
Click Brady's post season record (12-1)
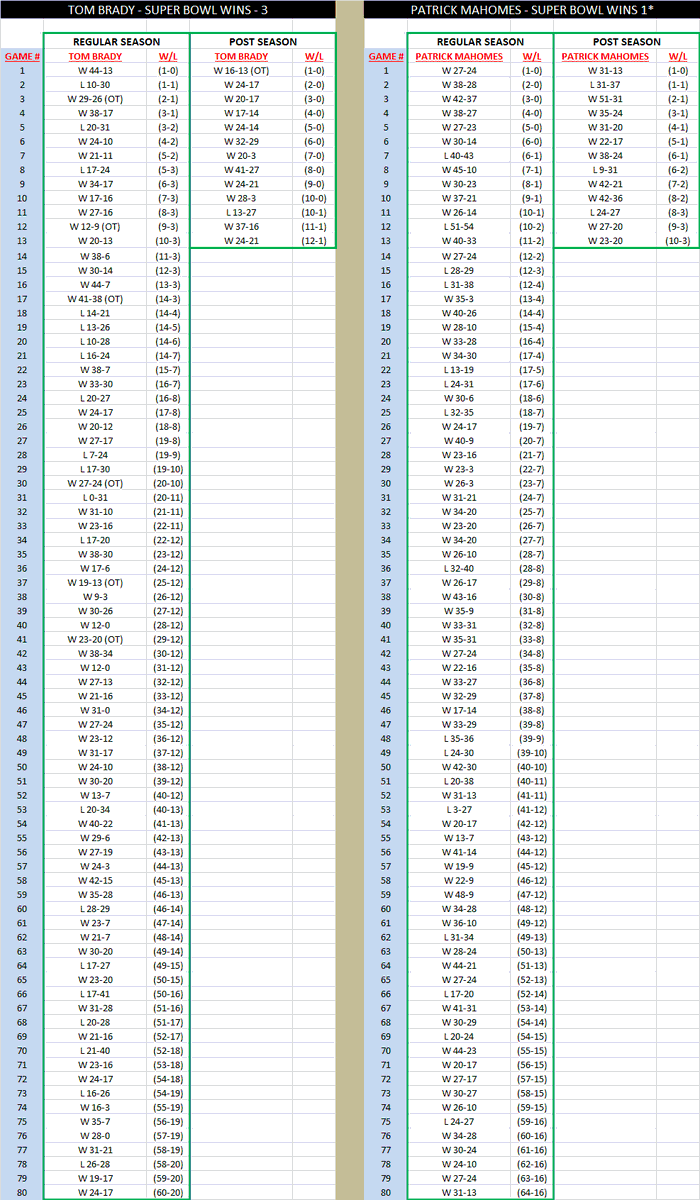(x=314, y=241)
